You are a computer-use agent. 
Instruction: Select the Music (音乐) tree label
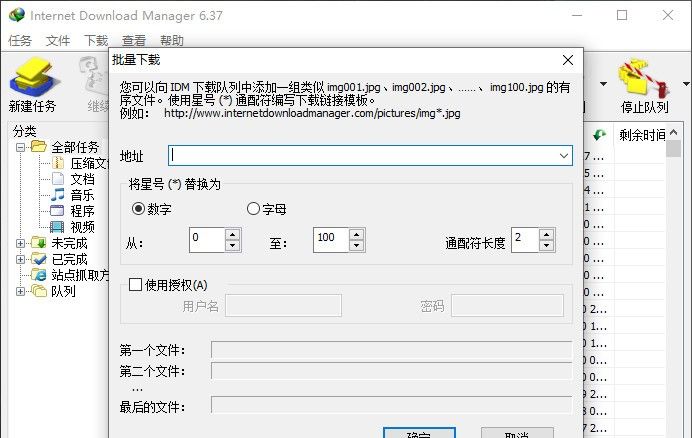coord(83,195)
